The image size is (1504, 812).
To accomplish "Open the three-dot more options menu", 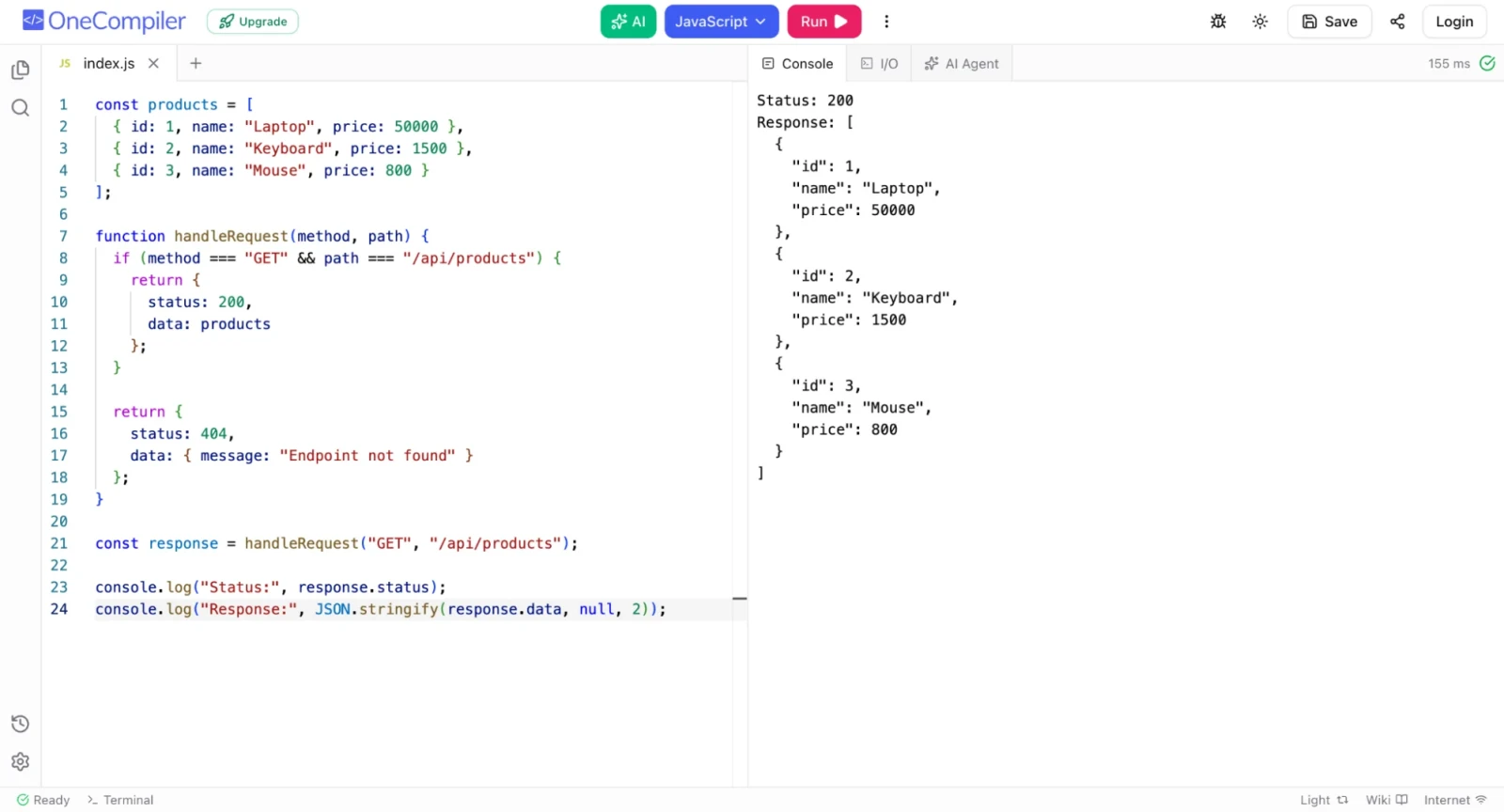I will click(886, 22).
